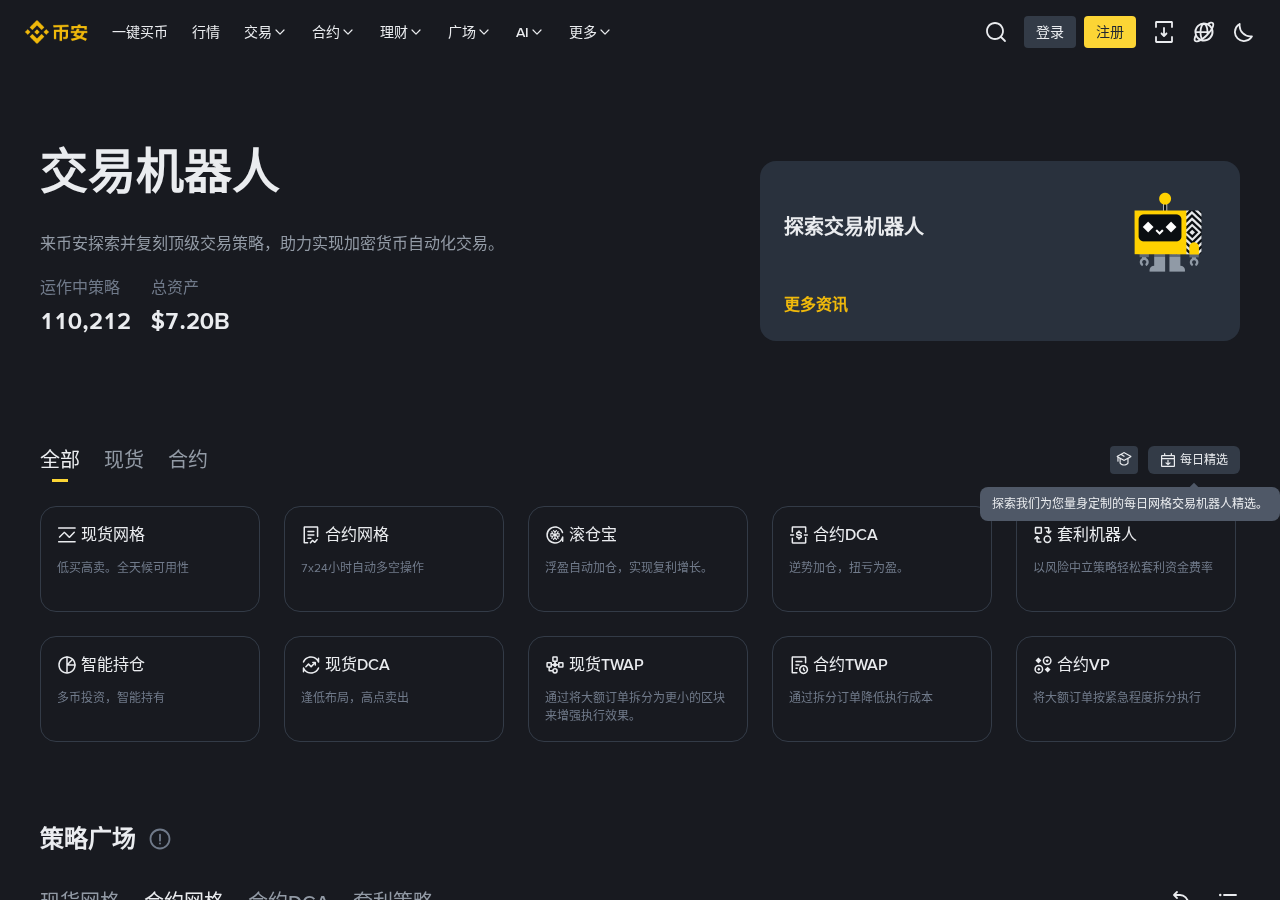Click the 逢低布局，高点卖出 description
Viewport: 1280px width, 900px height.
[x=355, y=697]
